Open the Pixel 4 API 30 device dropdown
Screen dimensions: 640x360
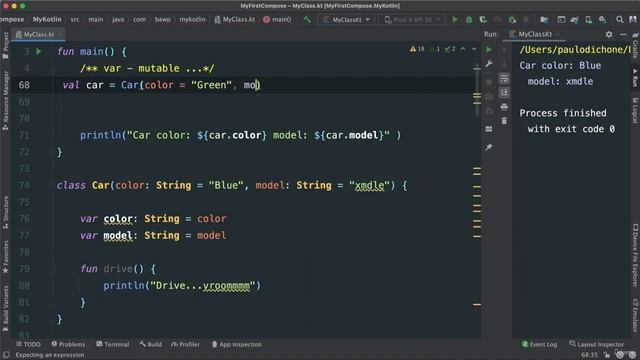coord(412,19)
